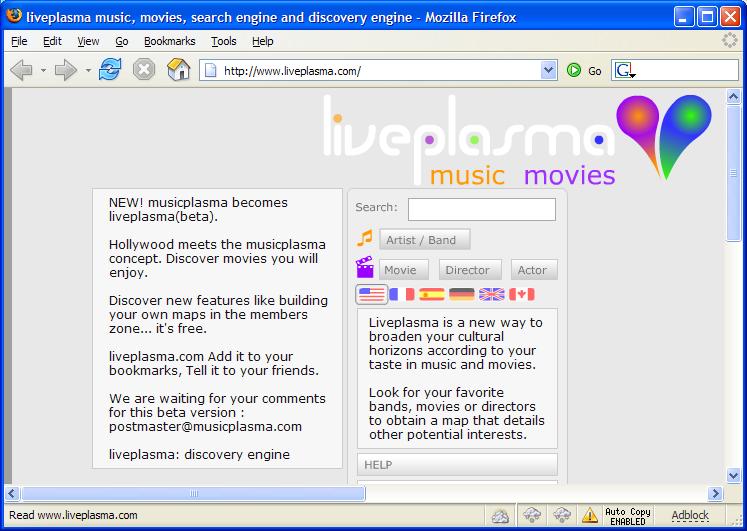Select the Spanish flag
This screenshot has width=747, height=531.
point(432,294)
